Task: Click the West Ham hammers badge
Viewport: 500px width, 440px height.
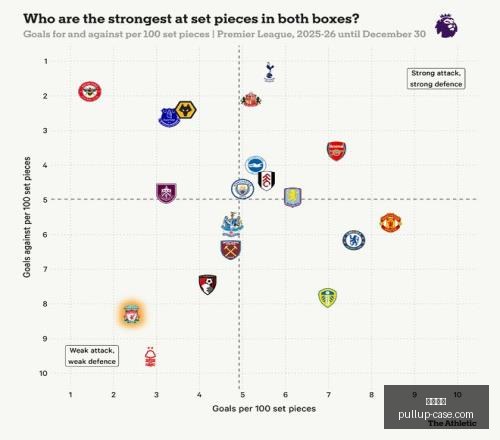Action: pos(231,250)
